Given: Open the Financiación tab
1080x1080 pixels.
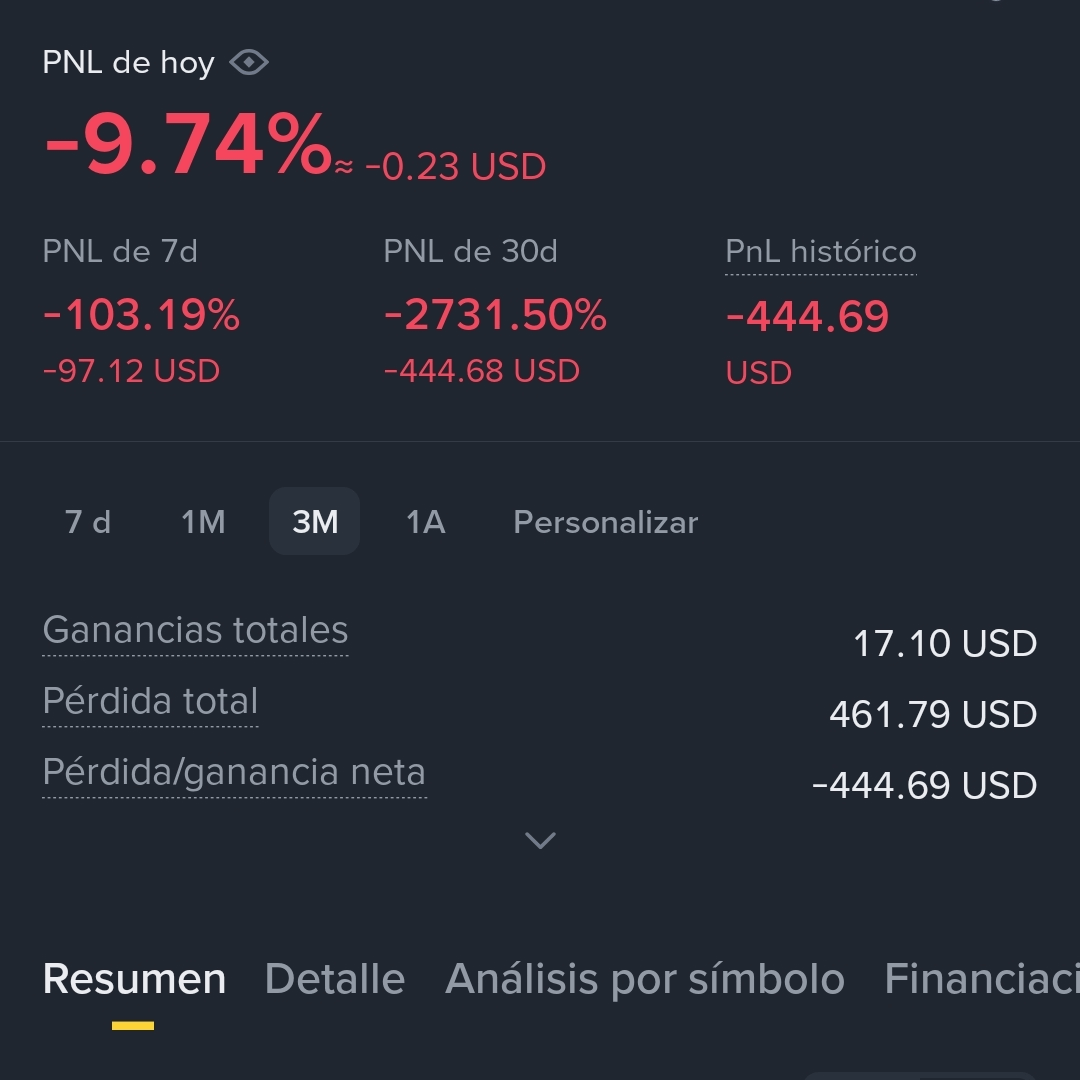Looking at the screenshot, I should [x=982, y=979].
